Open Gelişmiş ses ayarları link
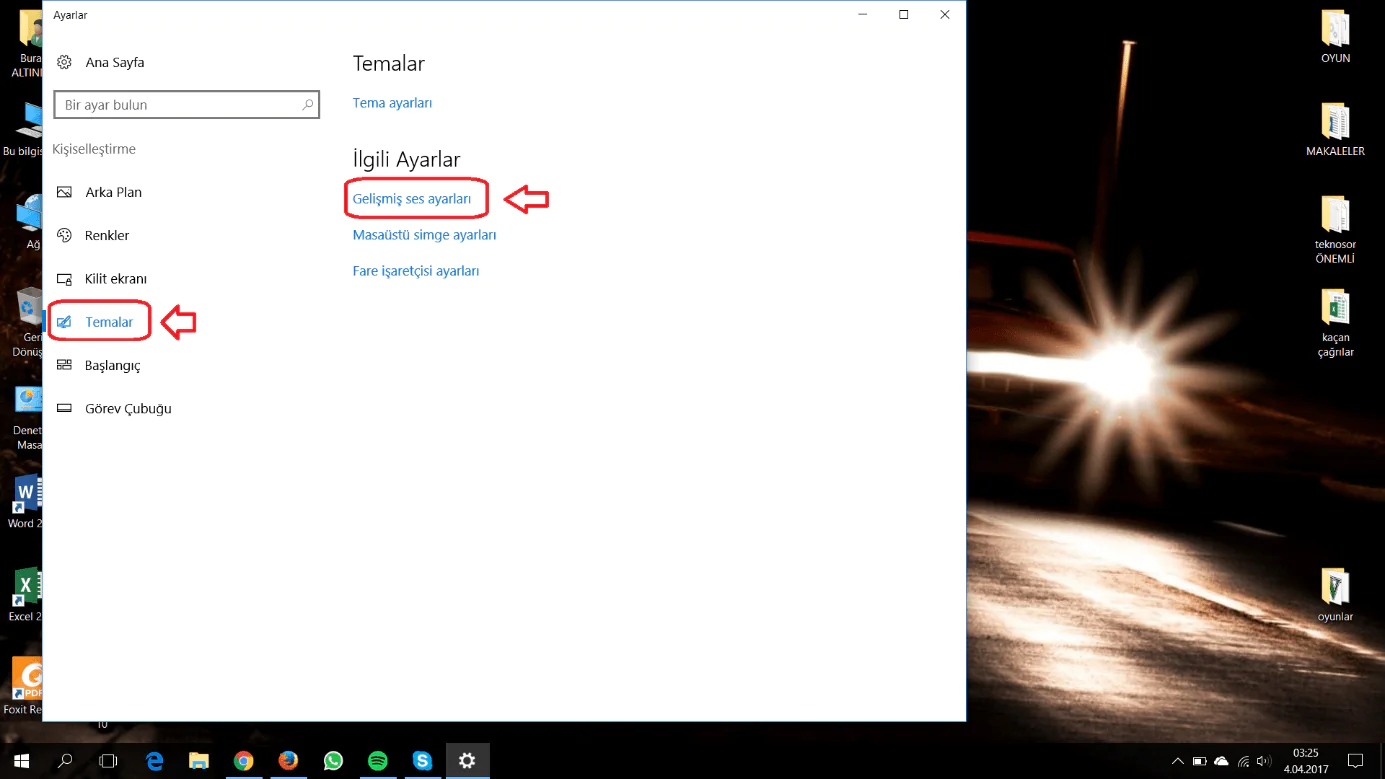This screenshot has width=1385, height=779. point(411,199)
